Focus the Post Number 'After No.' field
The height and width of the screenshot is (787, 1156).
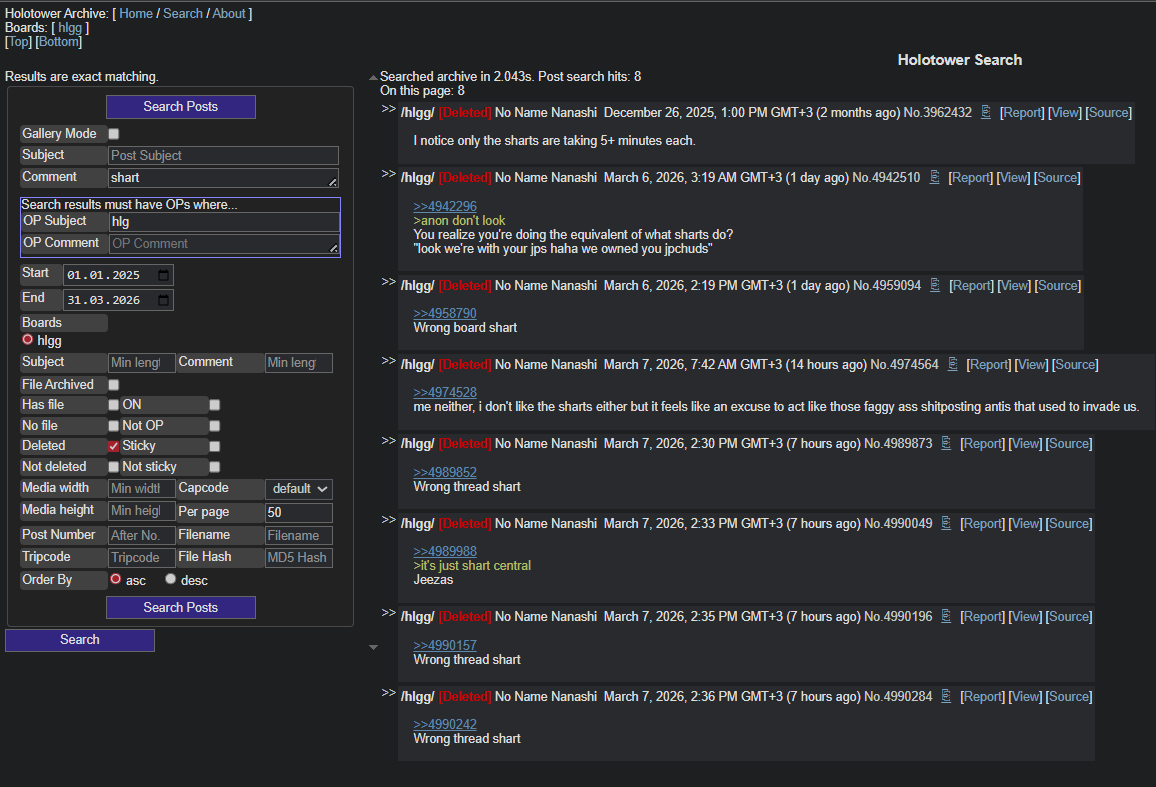point(142,535)
